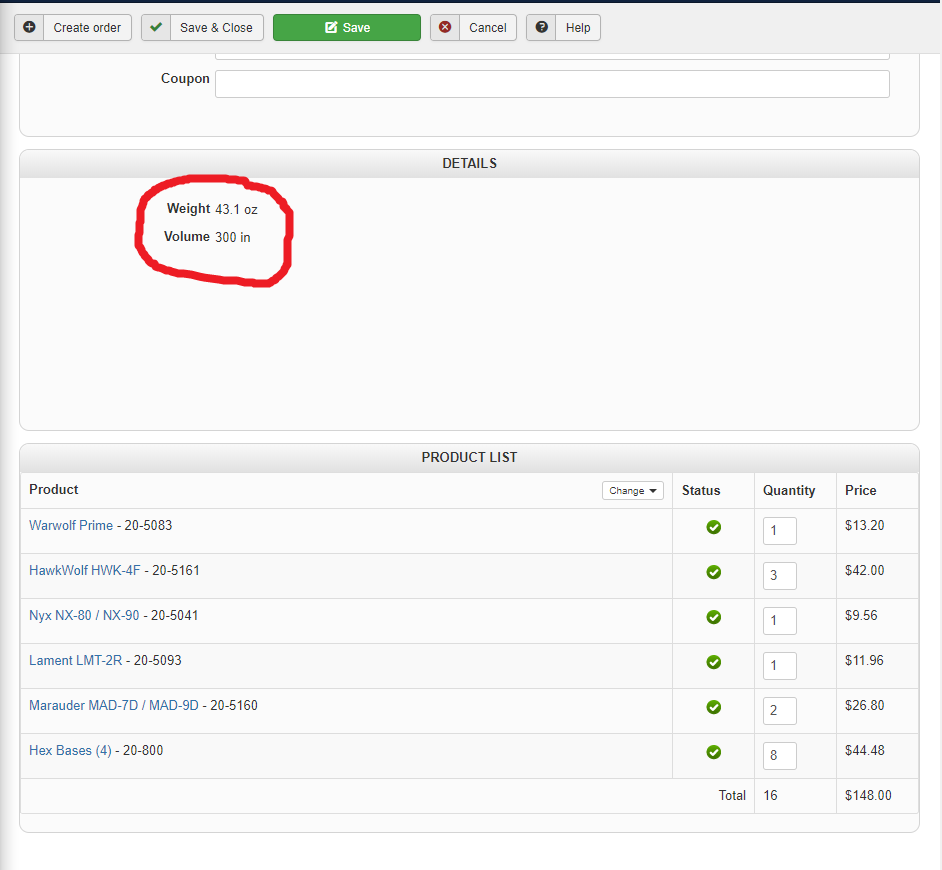942x870 pixels.
Task: Click the volume value 300 in
Action: point(233,237)
